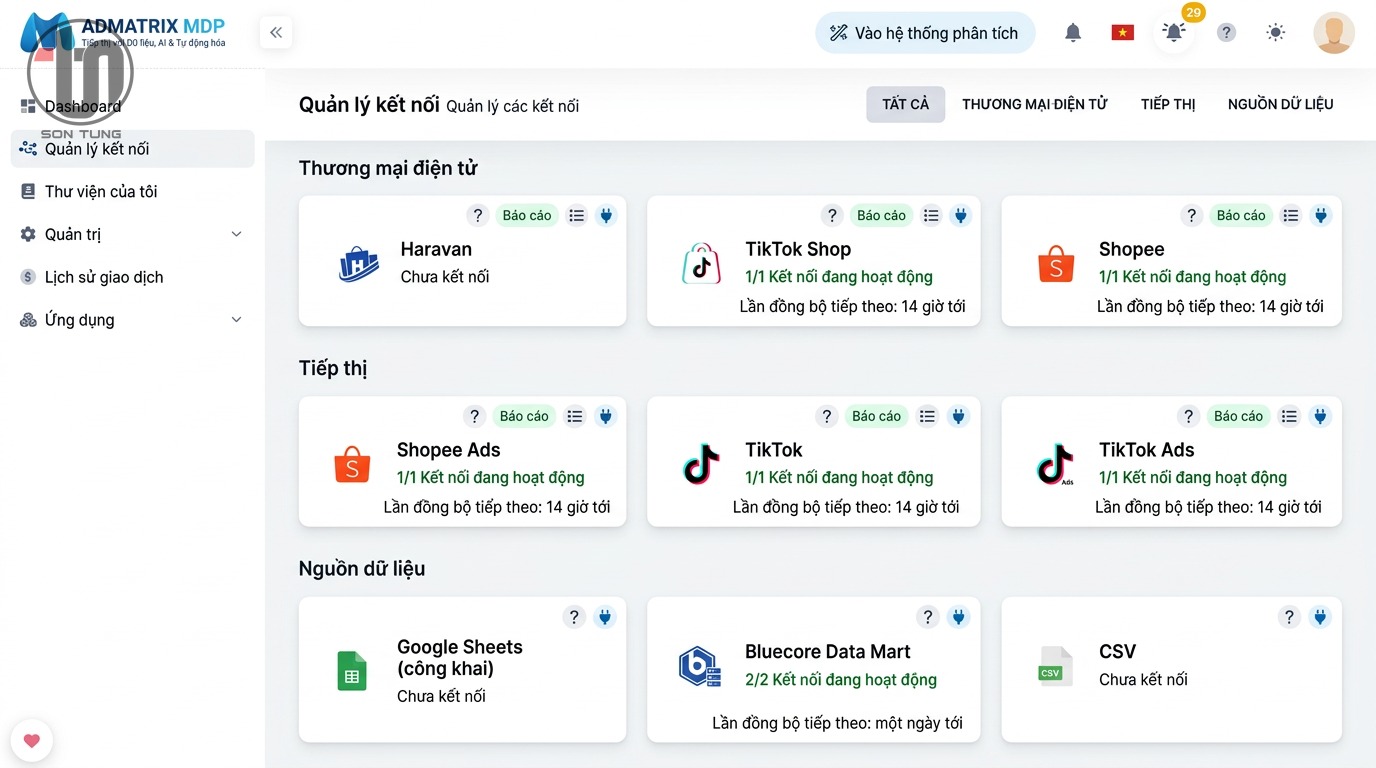This screenshot has height=768, width=1376.
Task: Click the Google Sheets logo
Action: pyautogui.click(x=352, y=671)
